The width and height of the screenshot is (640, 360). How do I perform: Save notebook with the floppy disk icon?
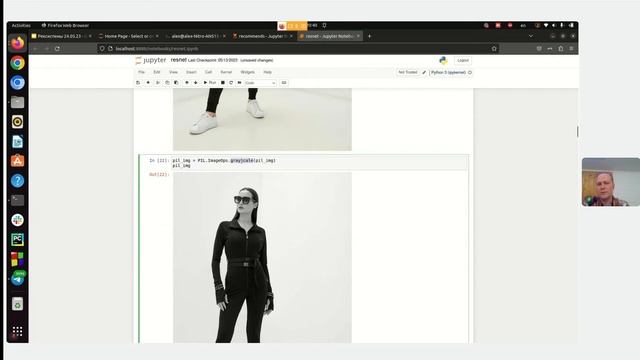point(138,83)
